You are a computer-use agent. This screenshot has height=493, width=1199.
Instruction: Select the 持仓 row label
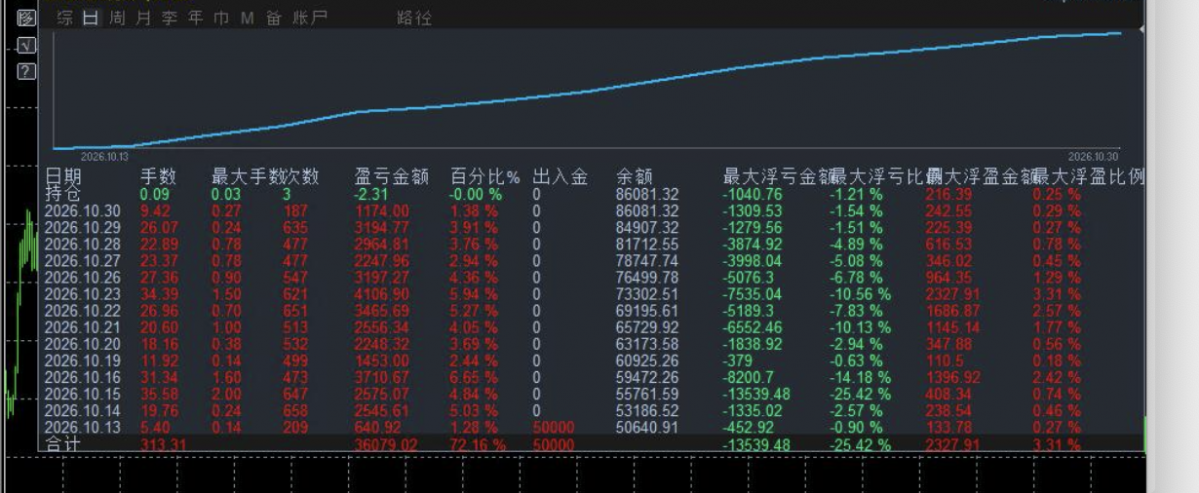63,194
